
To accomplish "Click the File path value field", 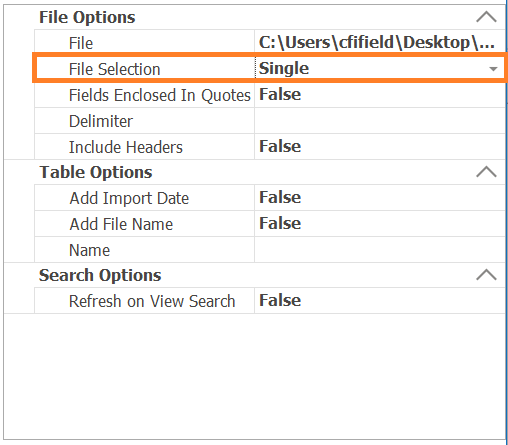I will click(x=380, y=43).
